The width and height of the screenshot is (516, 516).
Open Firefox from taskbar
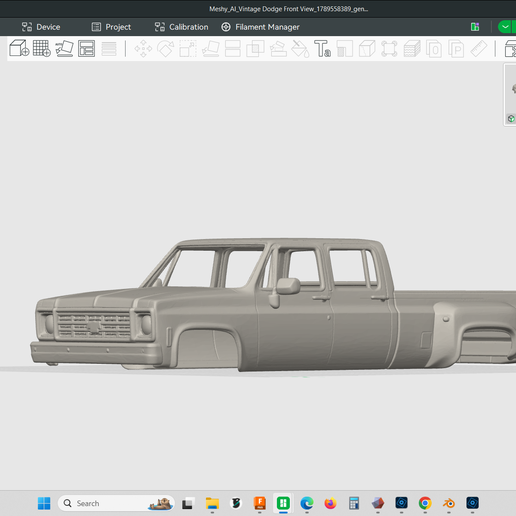pos(330,503)
